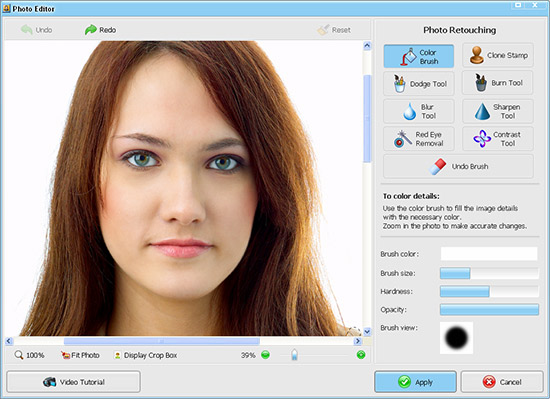Cancel the photo edits

502,382
